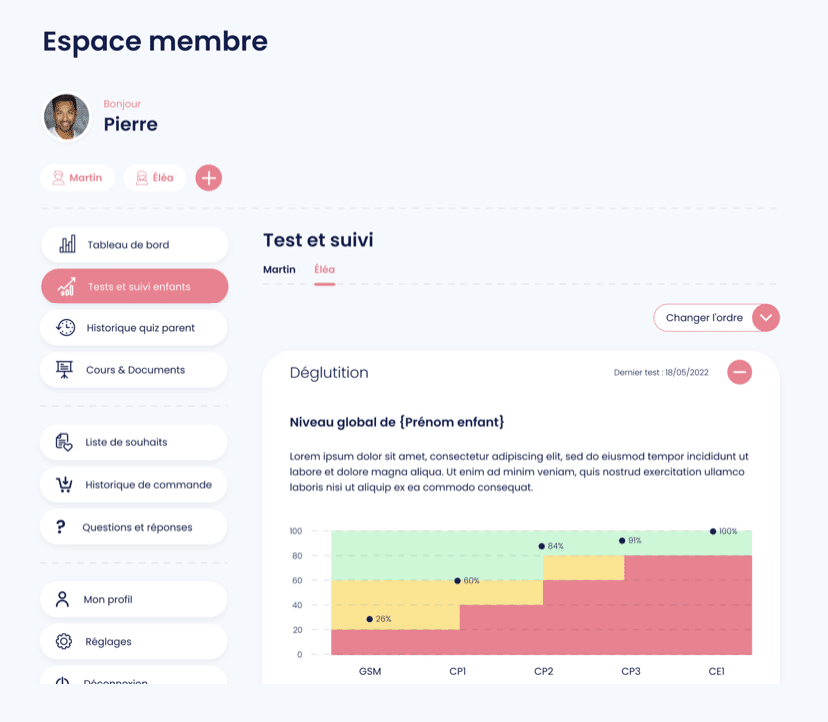828x722 pixels.
Task: Click the gear Réglages icon
Action: 64,641
